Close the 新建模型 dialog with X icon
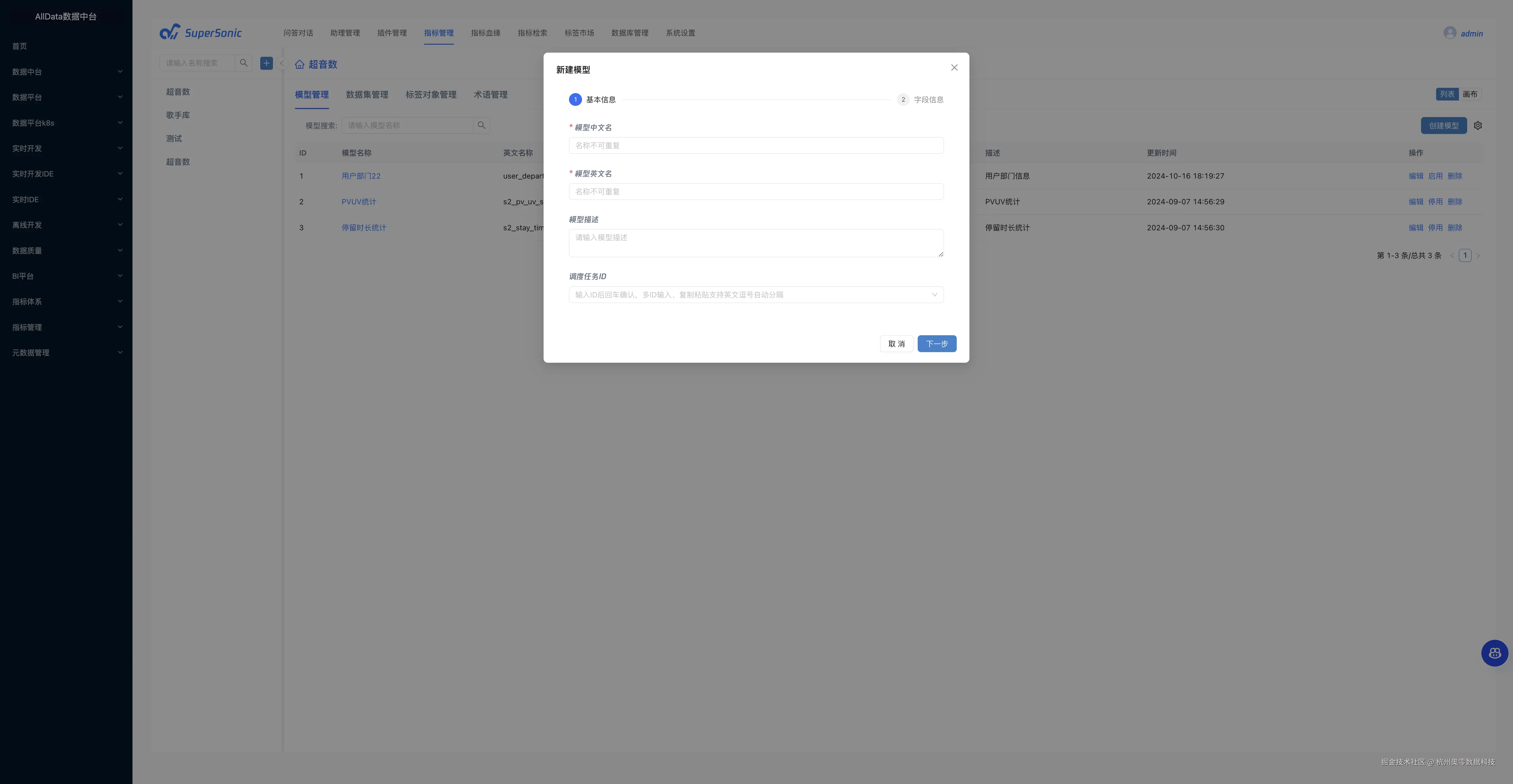This screenshot has height=784, width=1513. (x=954, y=67)
